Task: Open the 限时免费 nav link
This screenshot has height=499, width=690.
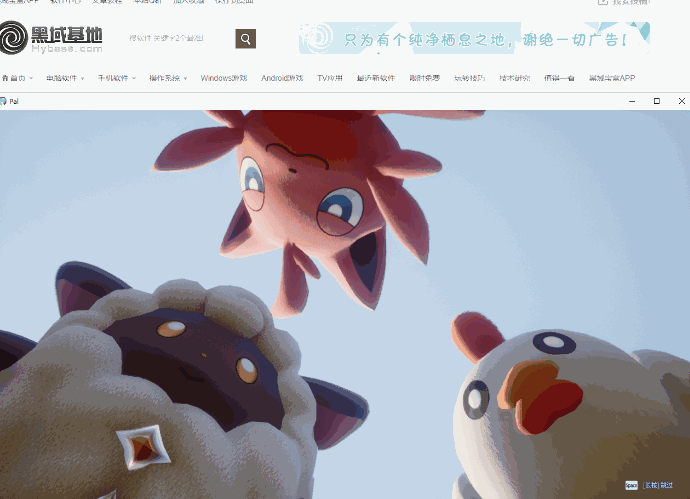Action: (425, 78)
